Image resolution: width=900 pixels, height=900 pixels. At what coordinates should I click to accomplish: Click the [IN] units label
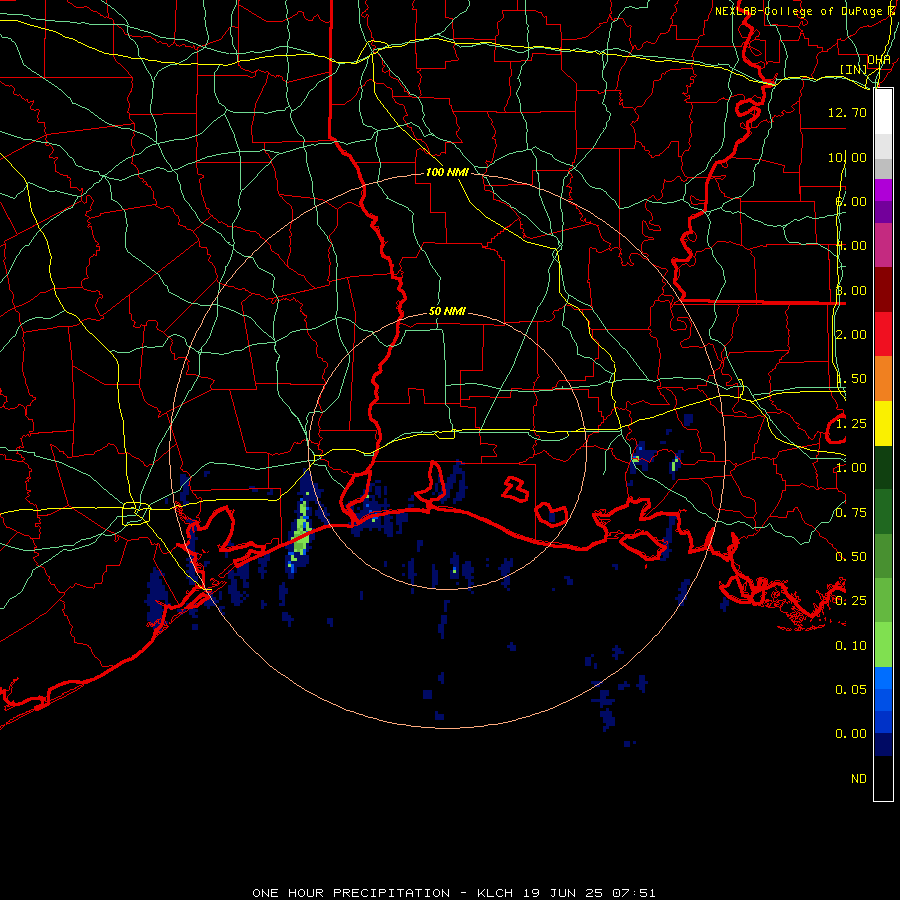pos(854,69)
